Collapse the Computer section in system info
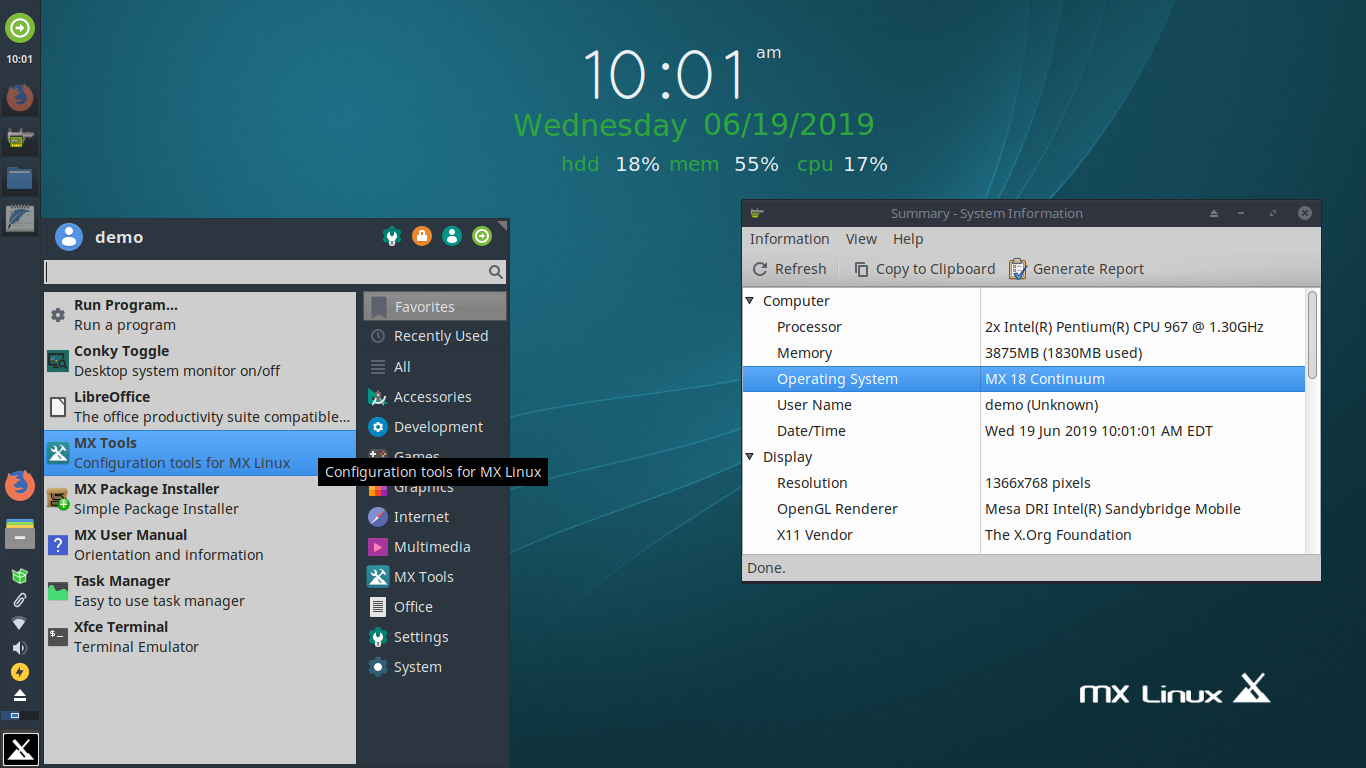1366x768 pixels. [750, 300]
